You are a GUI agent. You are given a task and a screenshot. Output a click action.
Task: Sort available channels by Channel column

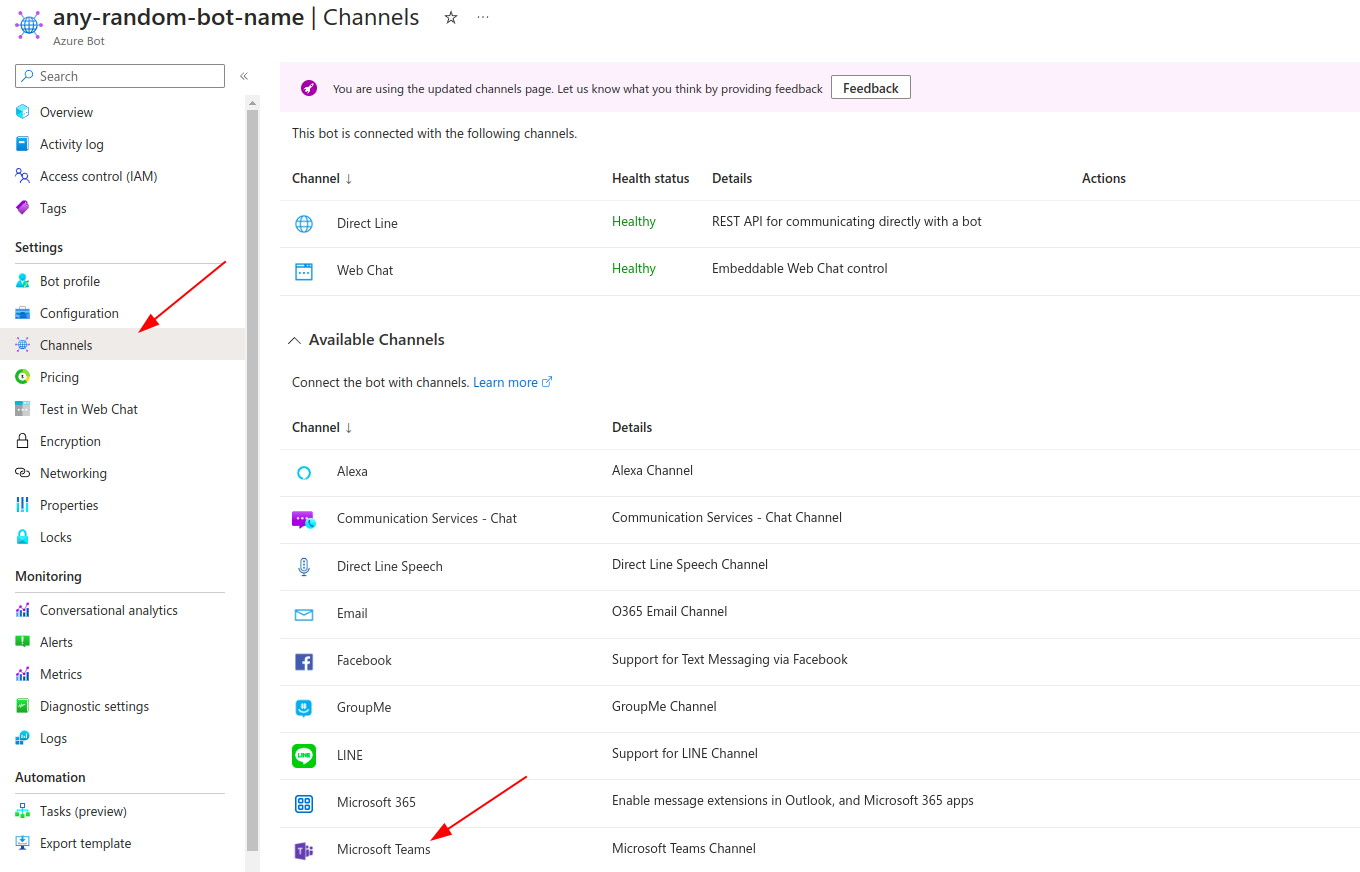tap(322, 427)
